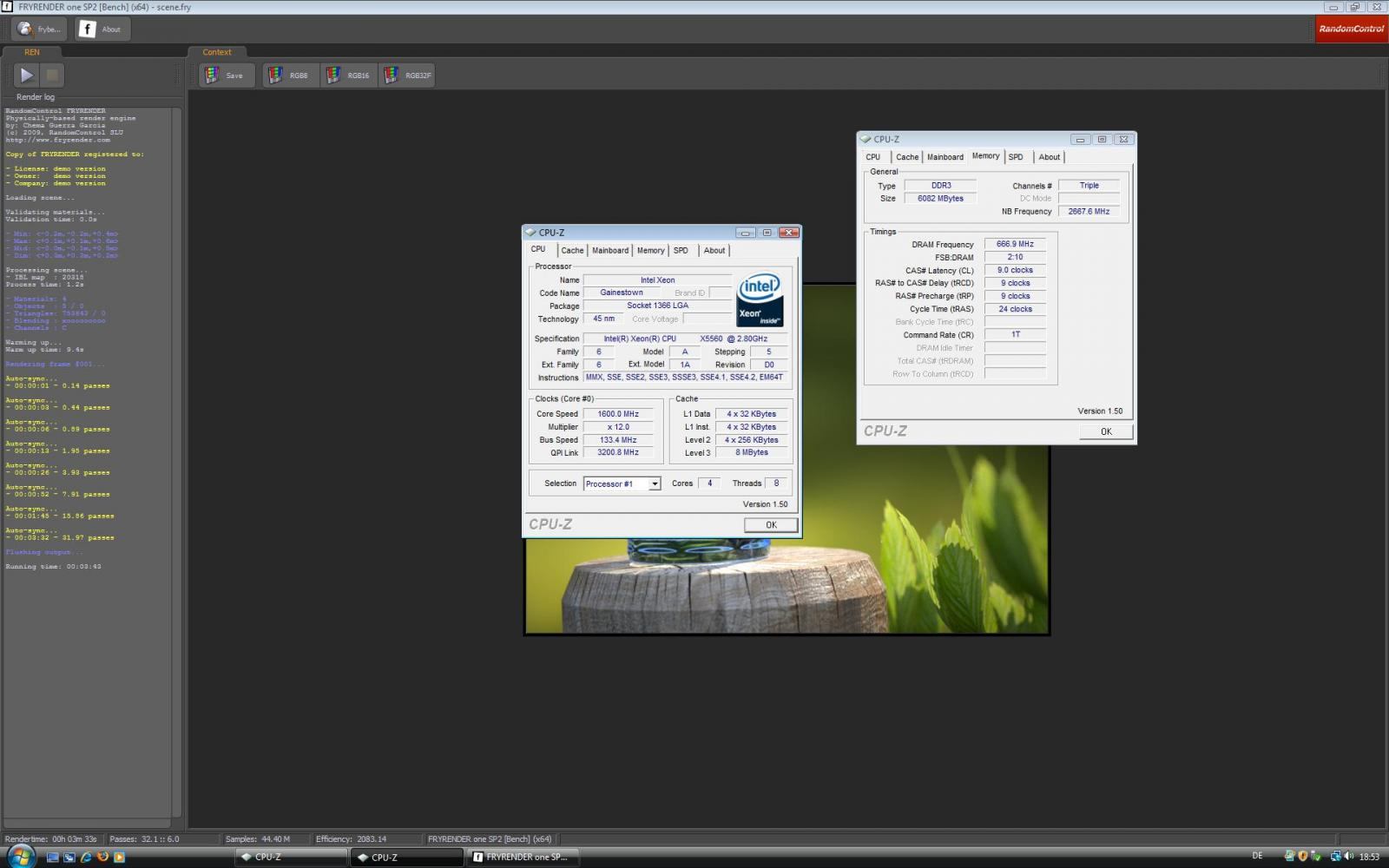Click the CAS# Latency 9.0 clocks value
The width and height of the screenshot is (1389, 868).
point(1015,270)
